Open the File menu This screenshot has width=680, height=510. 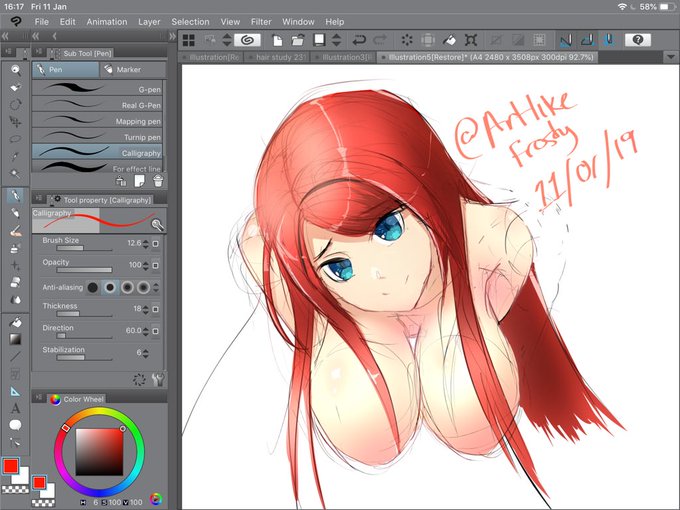pos(42,22)
